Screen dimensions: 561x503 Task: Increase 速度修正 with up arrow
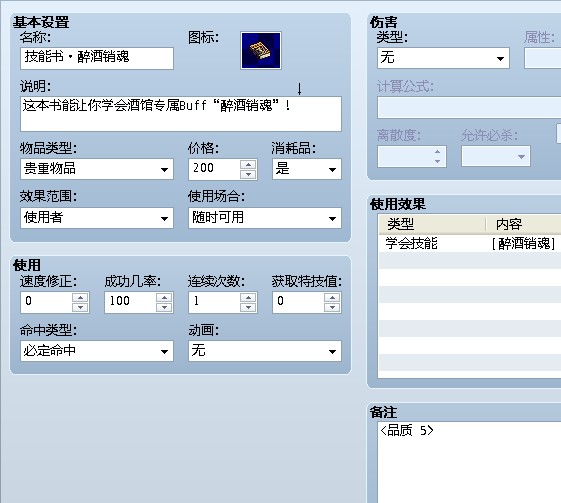[x=80, y=297]
